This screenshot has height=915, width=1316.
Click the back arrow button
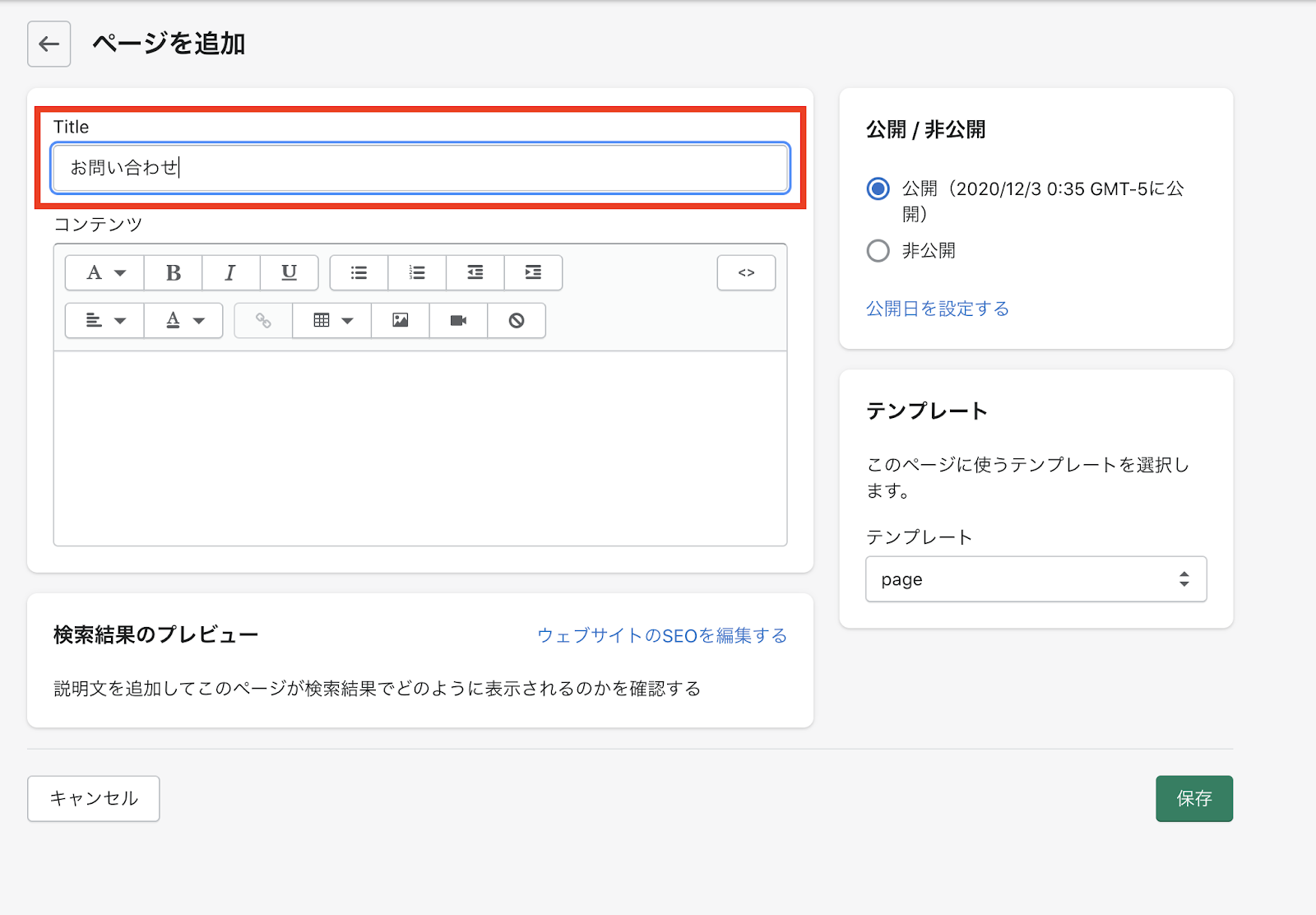(x=49, y=44)
